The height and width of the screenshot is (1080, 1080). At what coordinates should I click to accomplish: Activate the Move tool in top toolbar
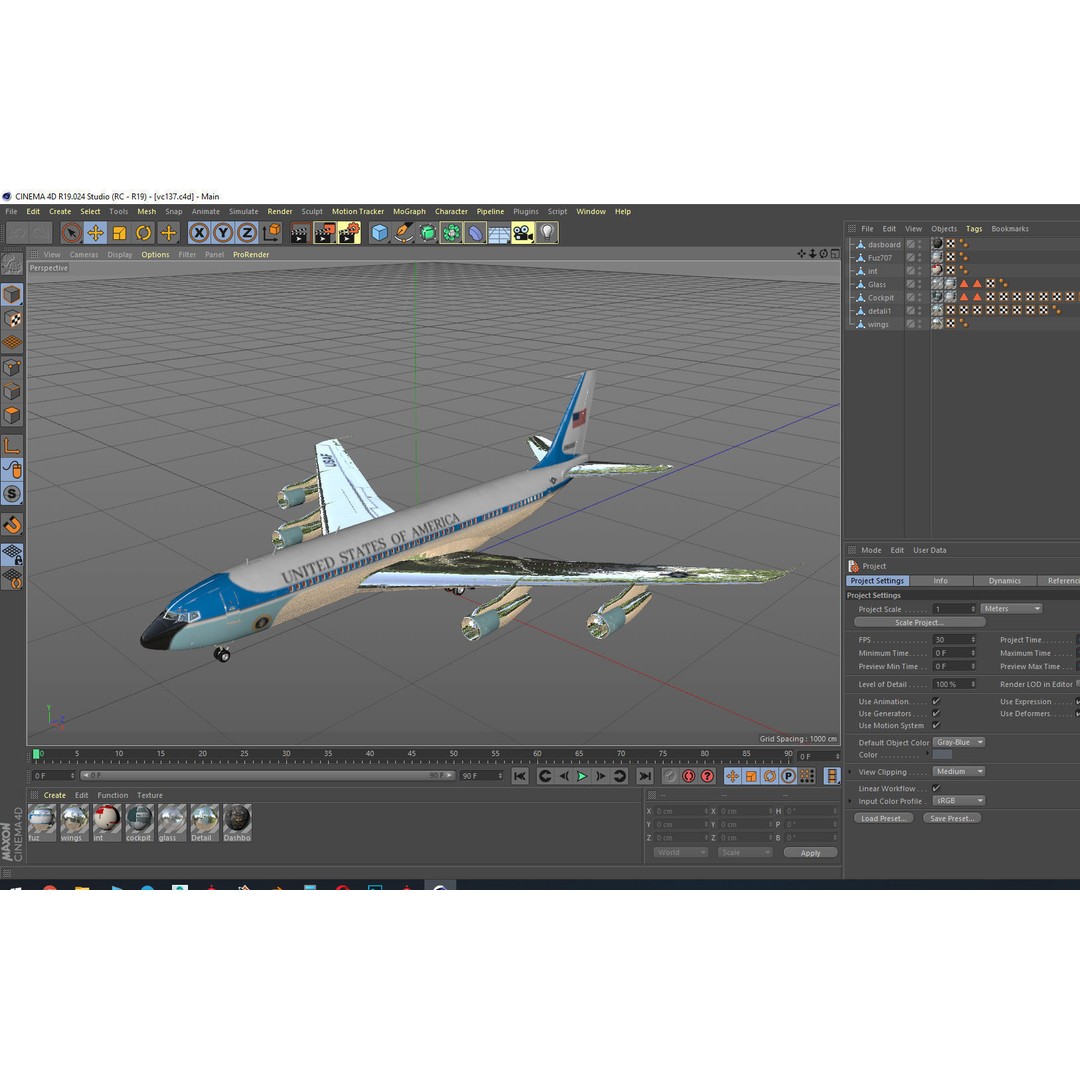pyautogui.click(x=95, y=233)
